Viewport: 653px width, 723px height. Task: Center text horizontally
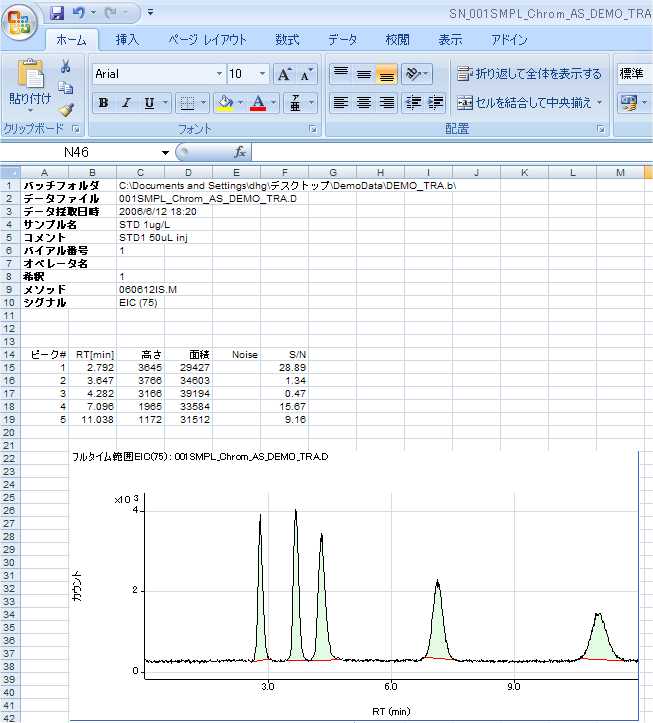(x=363, y=103)
